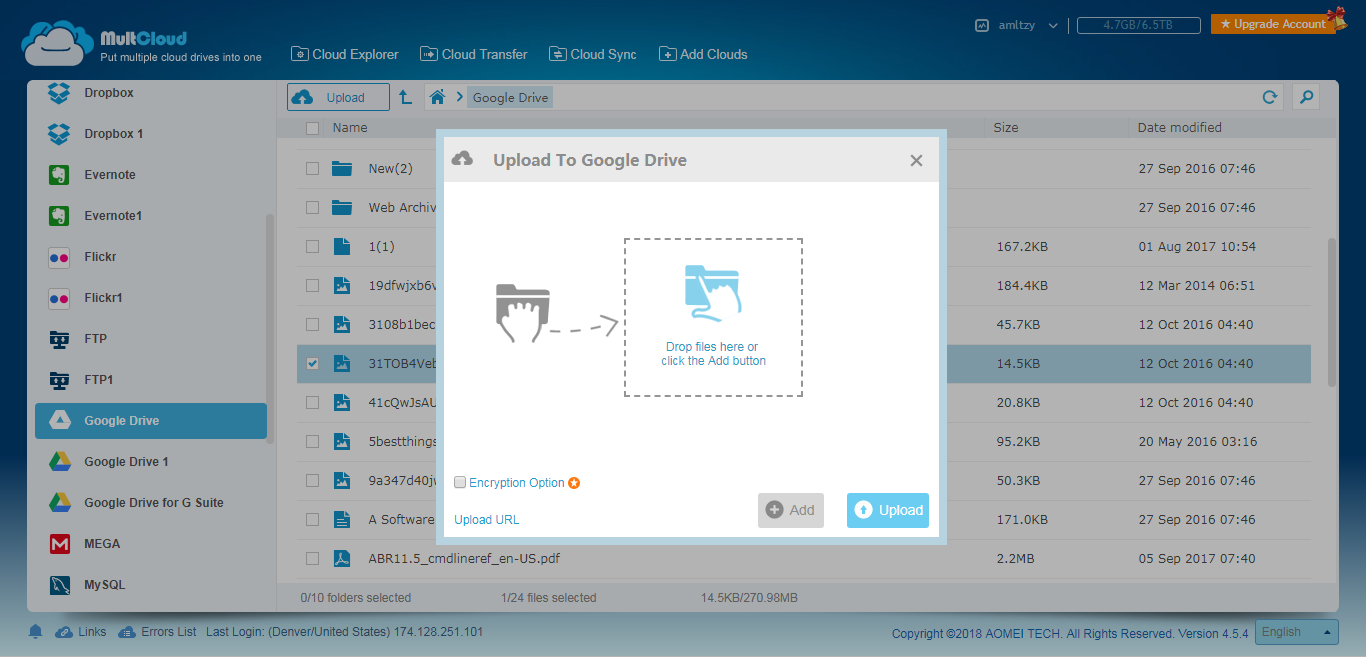Refresh the file list
The width and height of the screenshot is (1366, 657).
point(1270,97)
